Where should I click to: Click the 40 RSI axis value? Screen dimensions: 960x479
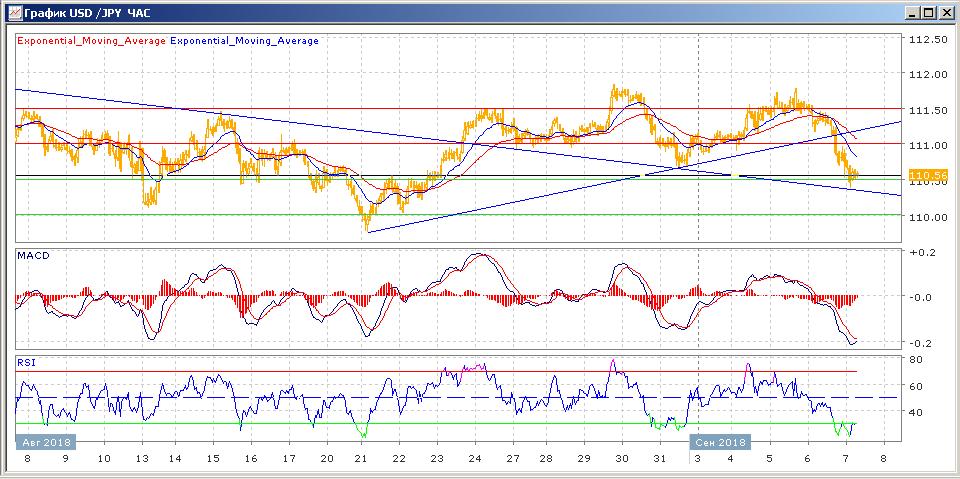click(x=917, y=412)
